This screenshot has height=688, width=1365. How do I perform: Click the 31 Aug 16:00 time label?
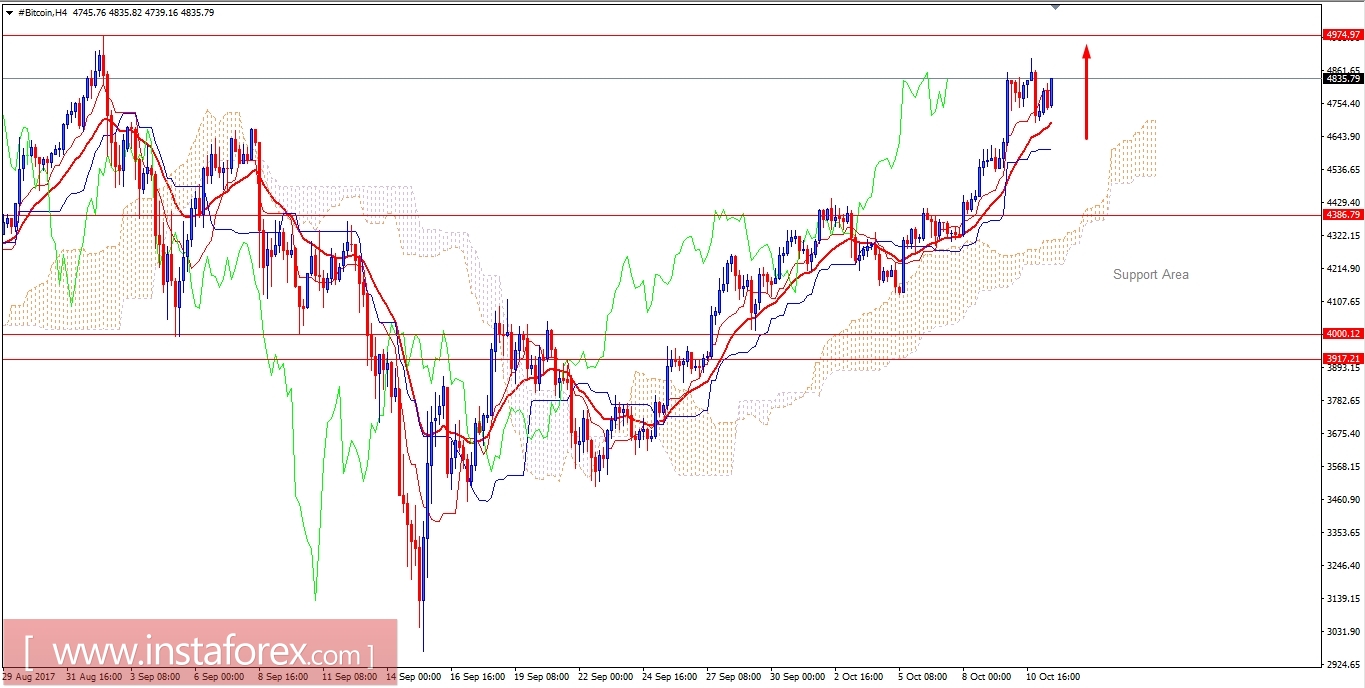click(x=96, y=677)
